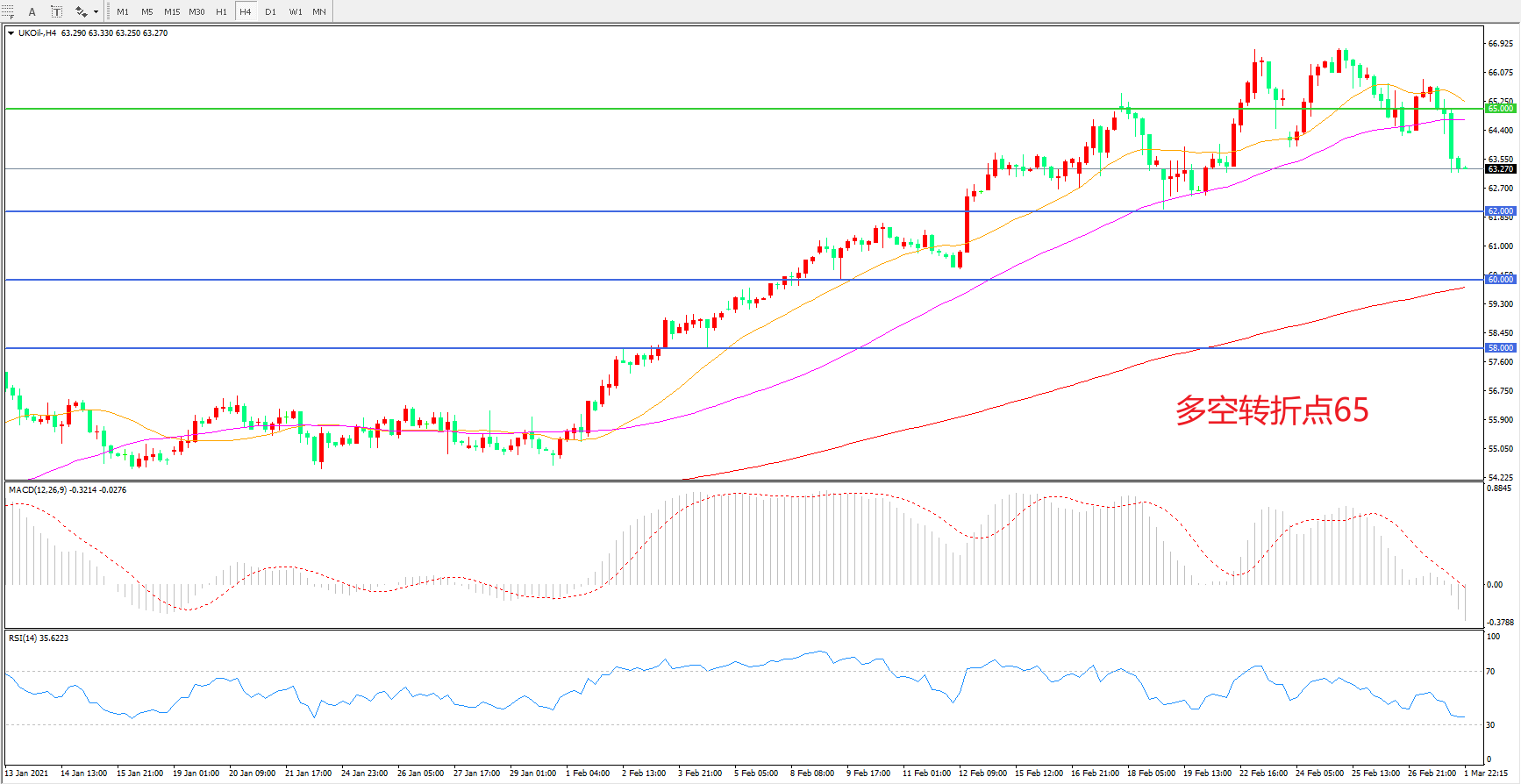Select the H1 timeframe button
Screen dimensions: 1521x784
(221, 11)
